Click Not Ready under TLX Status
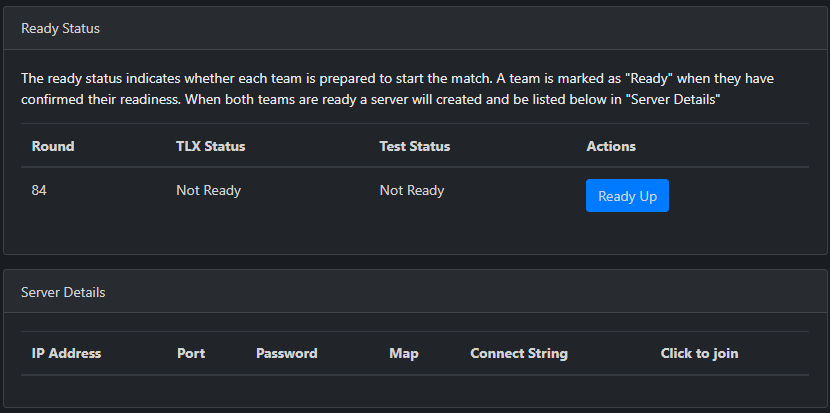Image resolution: width=830 pixels, height=413 pixels. (208, 190)
